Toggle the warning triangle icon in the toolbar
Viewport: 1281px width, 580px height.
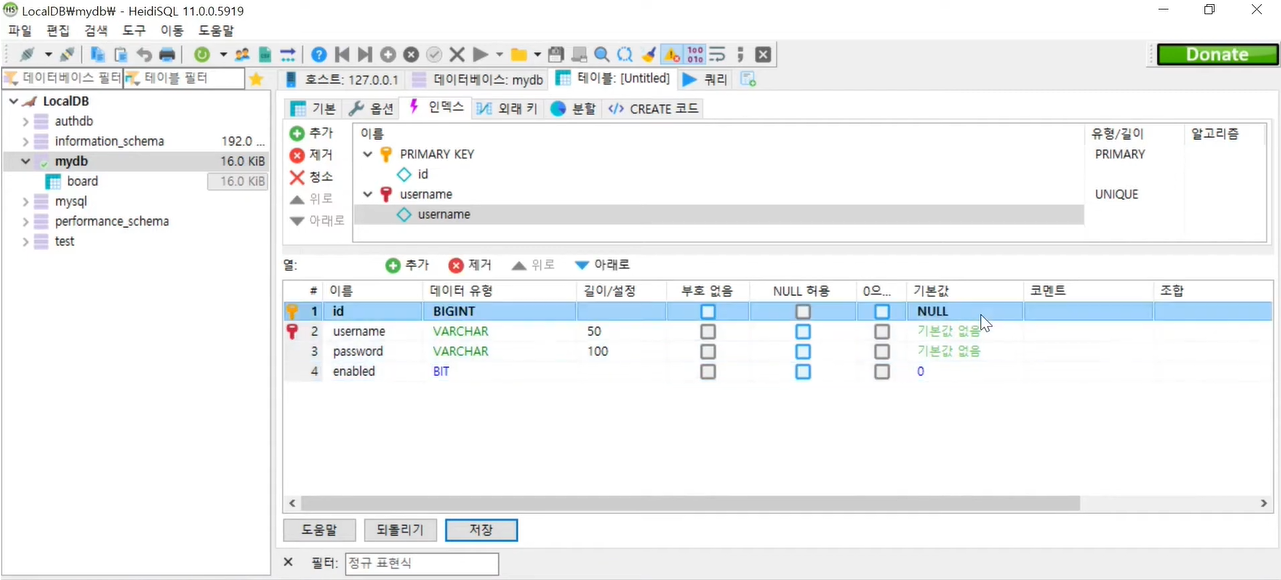tap(671, 54)
